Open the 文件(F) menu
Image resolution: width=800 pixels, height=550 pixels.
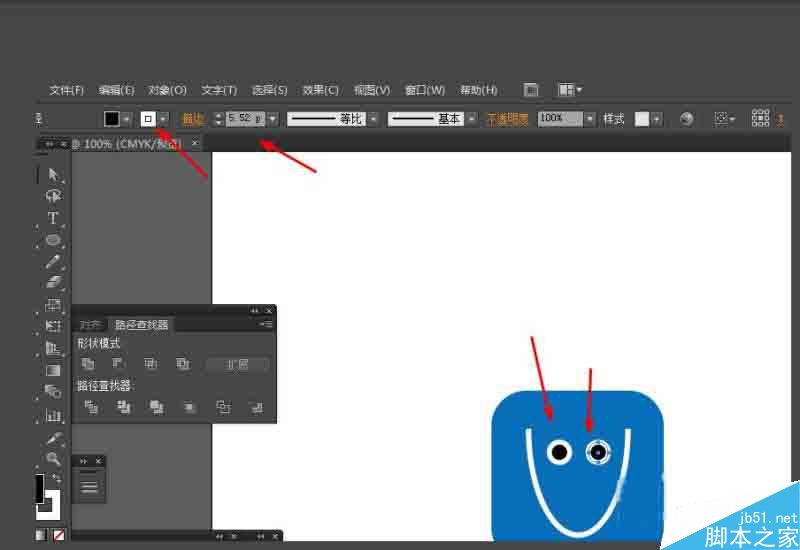pos(66,90)
